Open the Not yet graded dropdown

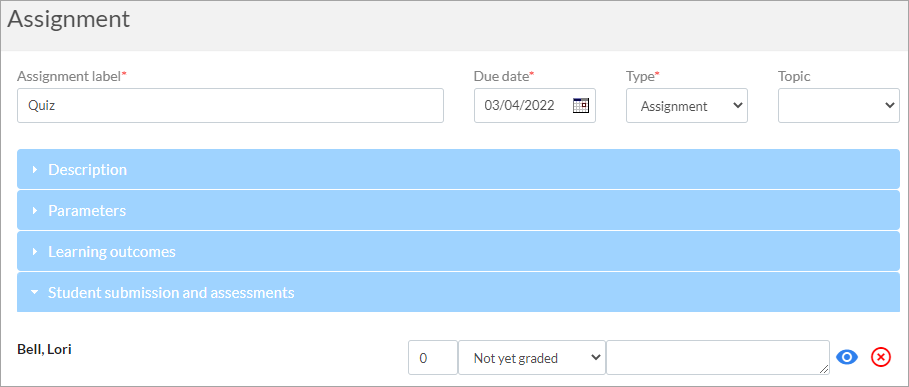[532, 357]
